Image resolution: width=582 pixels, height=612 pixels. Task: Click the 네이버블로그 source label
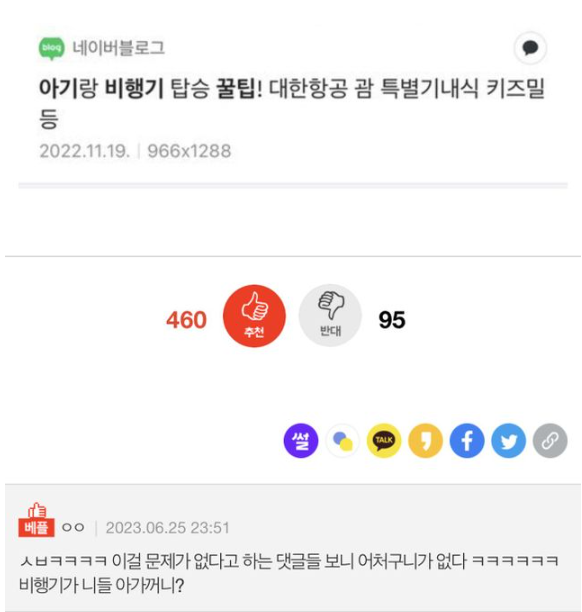coord(119,48)
